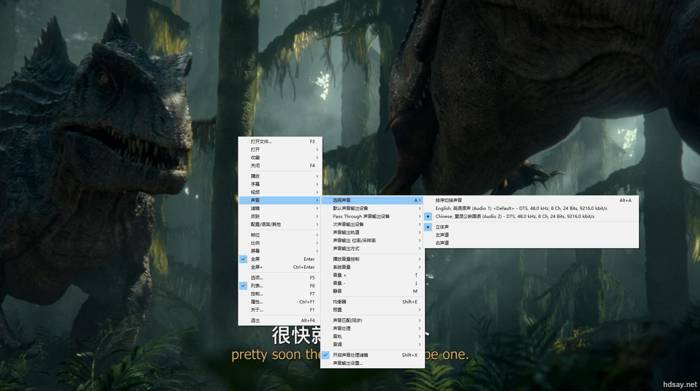Open the 选项 preferences F5 entry
Image resolution: width=700 pixels, height=391 pixels.
click(280, 278)
